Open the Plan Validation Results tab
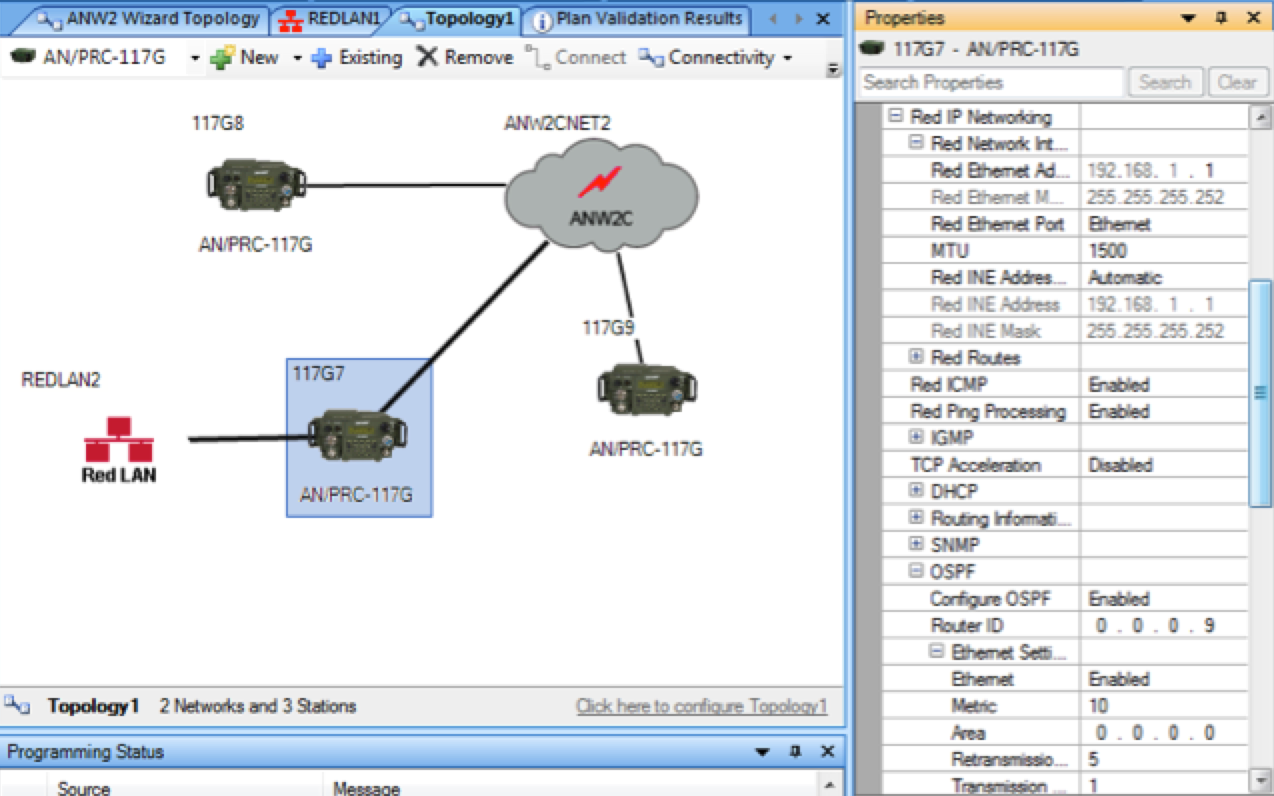 pos(638,19)
